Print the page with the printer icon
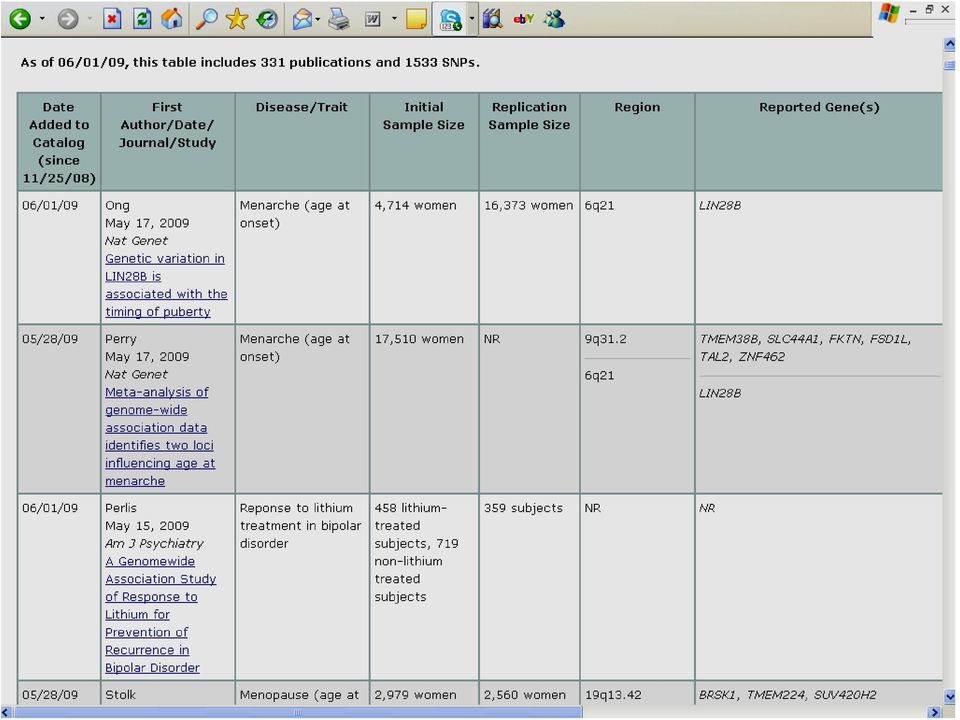 pyautogui.click(x=339, y=19)
